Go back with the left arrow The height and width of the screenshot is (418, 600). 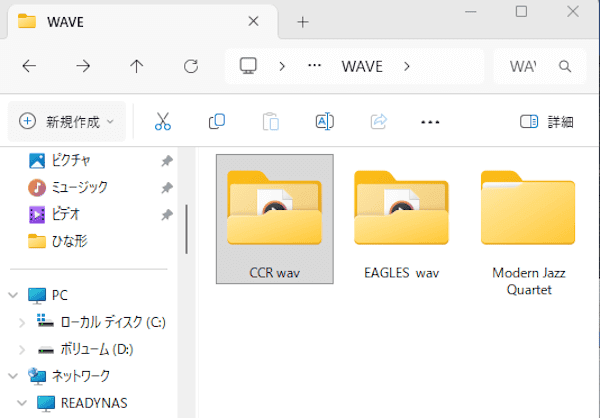[x=29, y=67]
